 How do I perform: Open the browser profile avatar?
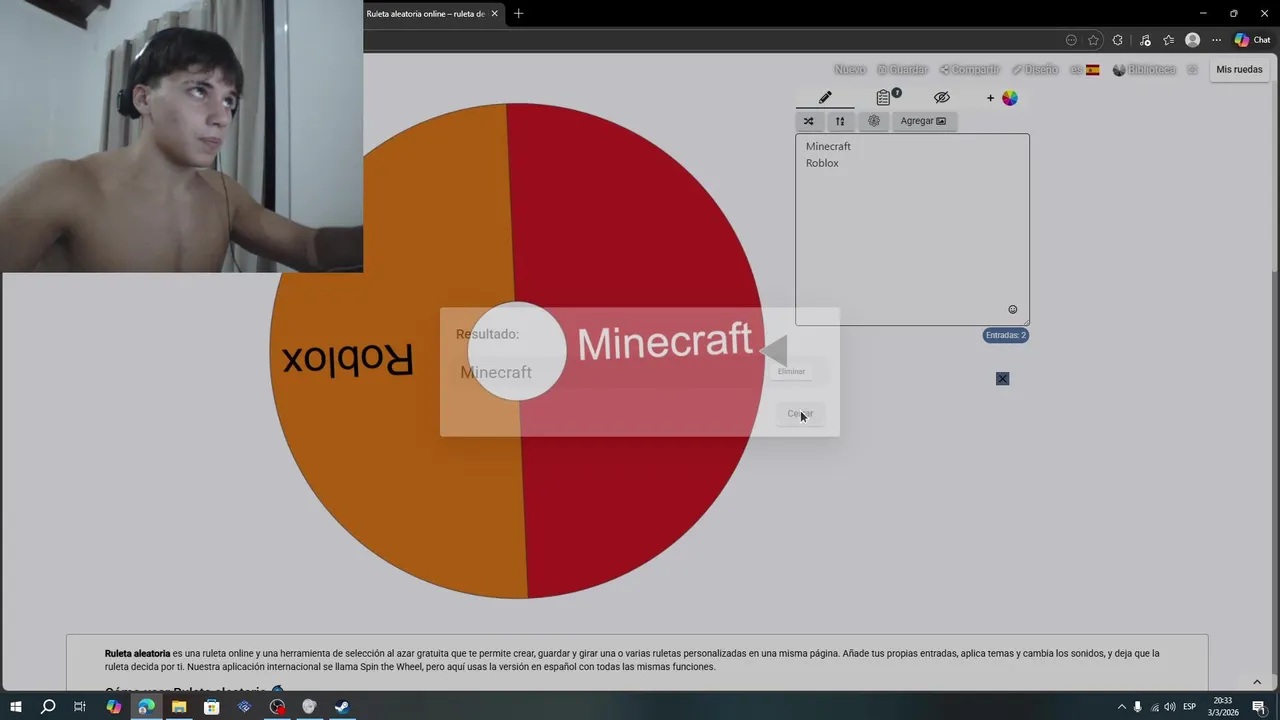click(1192, 40)
